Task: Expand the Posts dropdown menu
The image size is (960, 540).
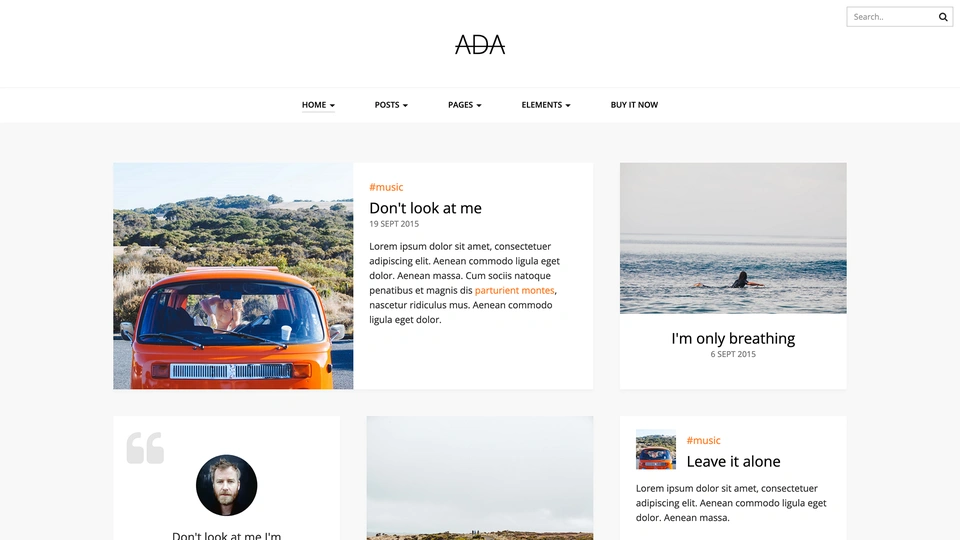Action: tap(391, 105)
